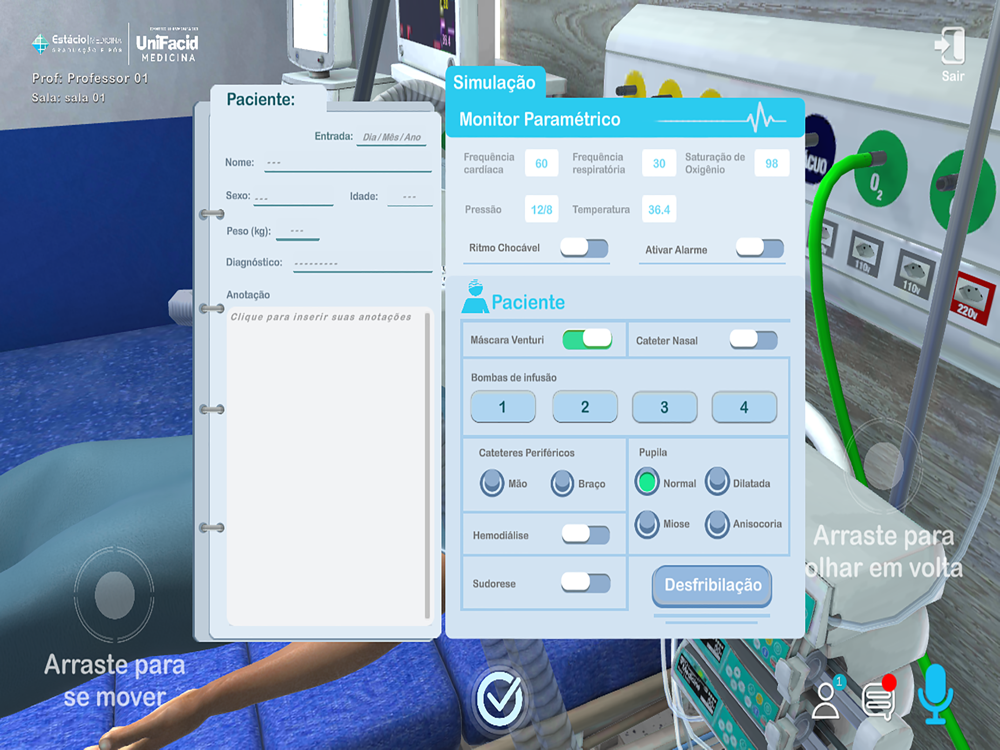Image resolution: width=1000 pixels, height=750 pixels.
Task: Toggle the Hemodiálise switch
Action: pyautogui.click(x=585, y=534)
